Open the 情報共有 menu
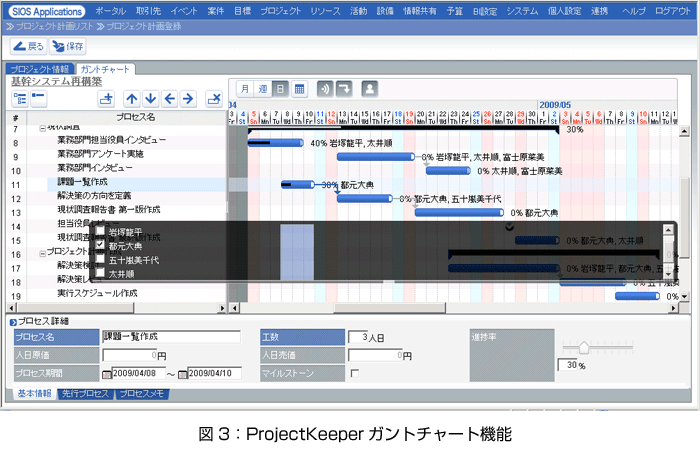Viewport: 700px width, 450px height. pyautogui.click(x=420, y=11)
